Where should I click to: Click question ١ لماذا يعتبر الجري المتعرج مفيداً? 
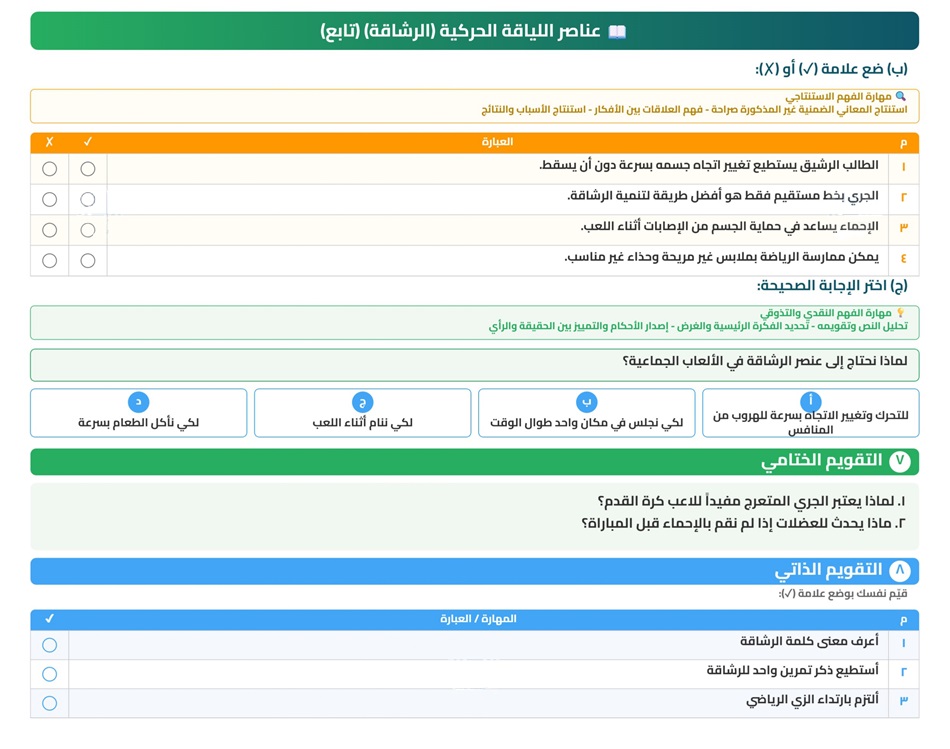point(752,501)
